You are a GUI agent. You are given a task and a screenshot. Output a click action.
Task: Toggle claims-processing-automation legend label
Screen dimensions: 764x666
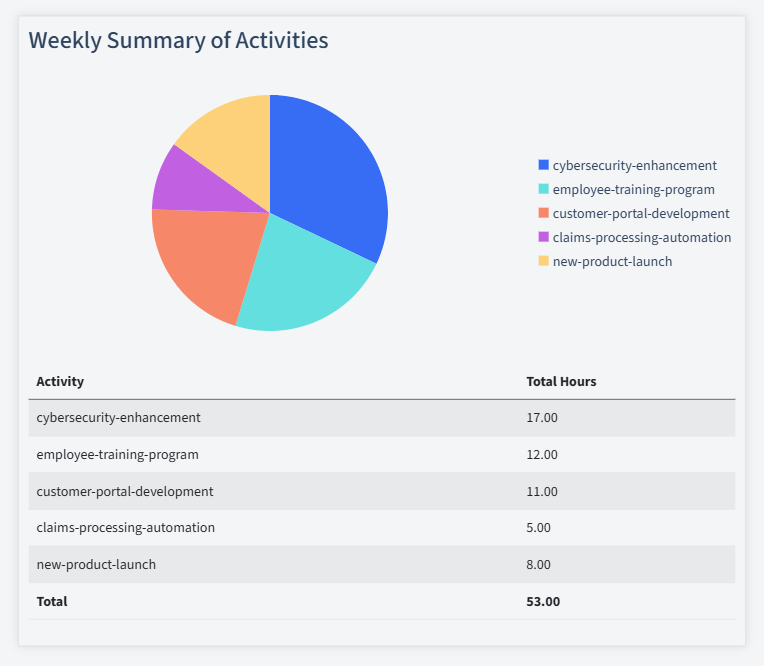pyautogui.click(x=642, y=237)
